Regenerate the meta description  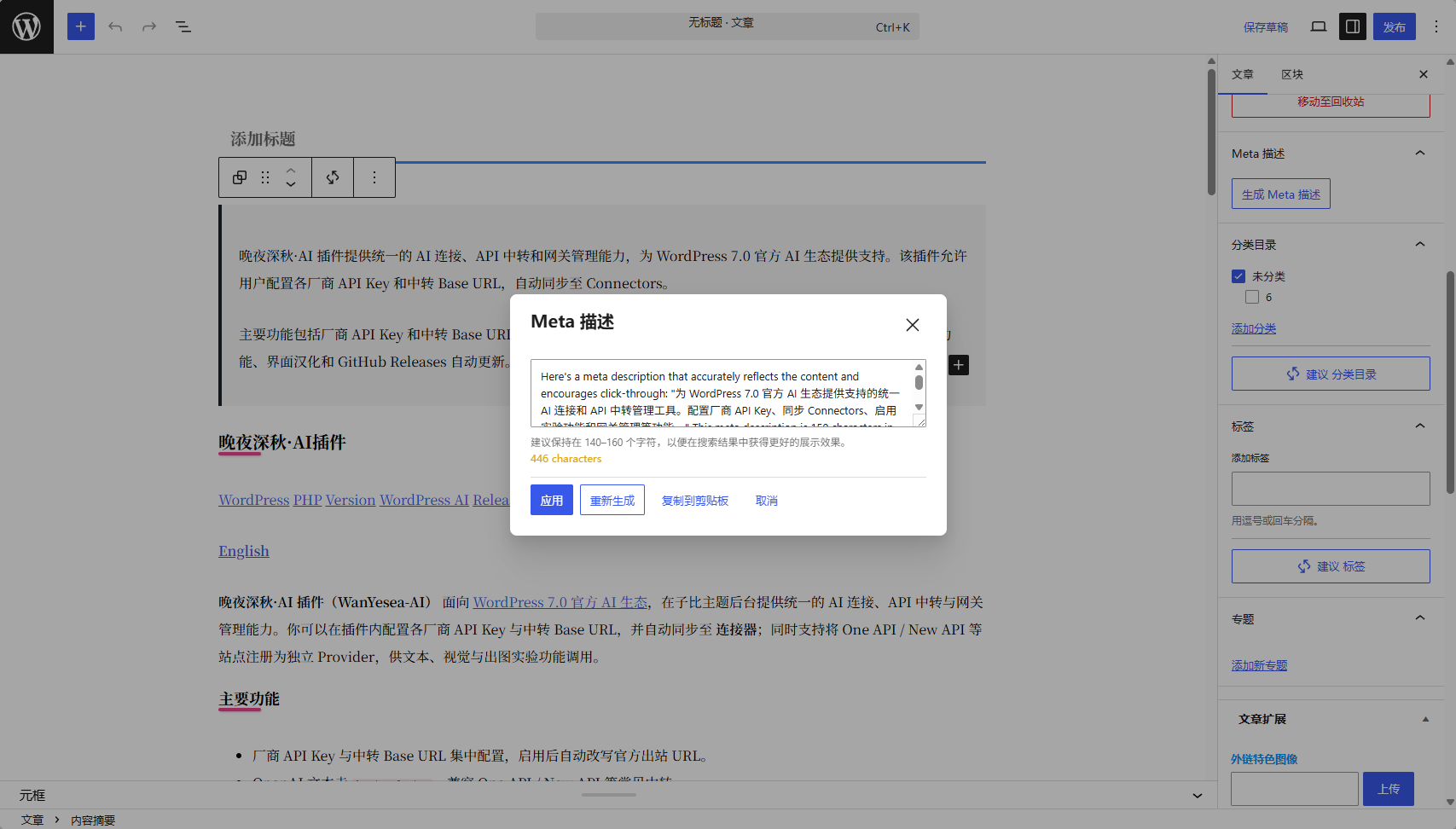tap(612, 501)
